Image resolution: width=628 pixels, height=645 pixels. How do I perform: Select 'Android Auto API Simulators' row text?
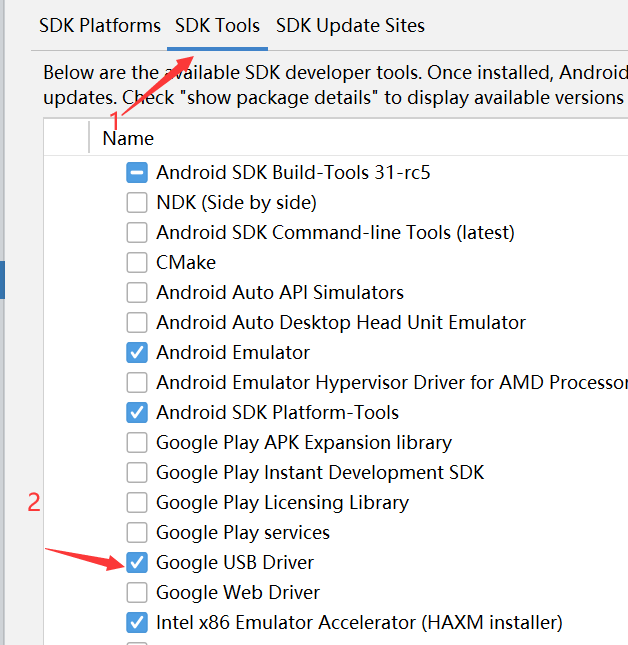(280, 292)
